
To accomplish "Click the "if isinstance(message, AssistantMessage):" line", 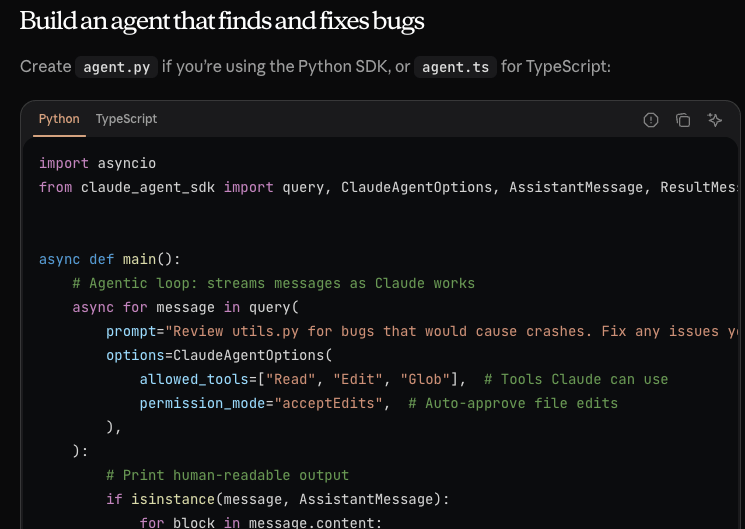I will (x=277, y=499).
